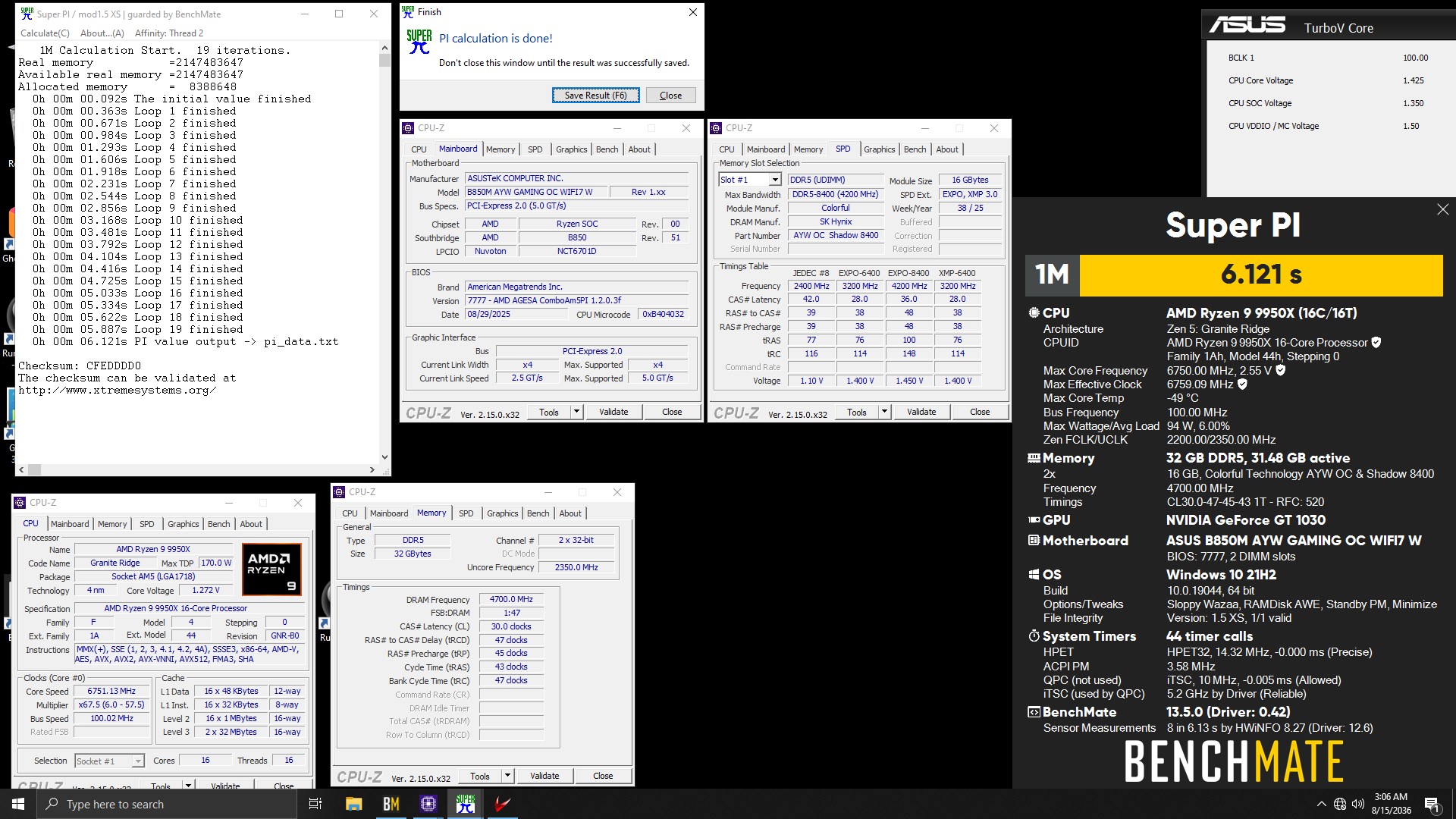This screenshot has height=819, width=1456.
Task: Click the Windows Start button
Action: pyautogui.click(x=18, y=804)
